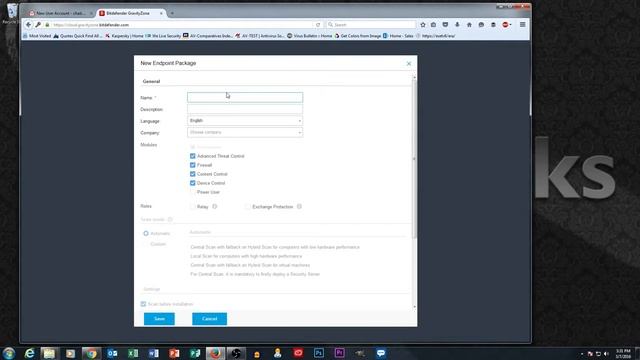Click the dialog vertical scrollbar thumb
Screen dimensions: 640x360
pos(414,159)
